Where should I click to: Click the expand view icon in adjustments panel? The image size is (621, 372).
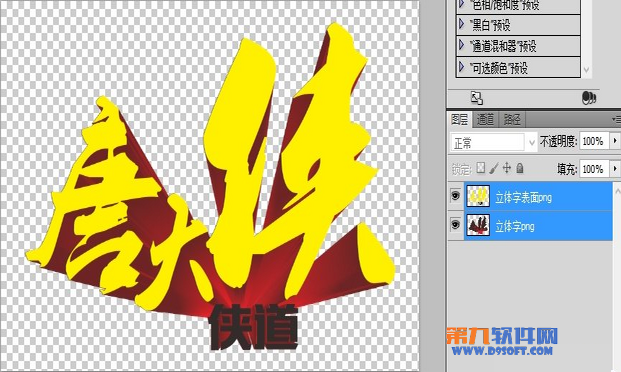476,98
